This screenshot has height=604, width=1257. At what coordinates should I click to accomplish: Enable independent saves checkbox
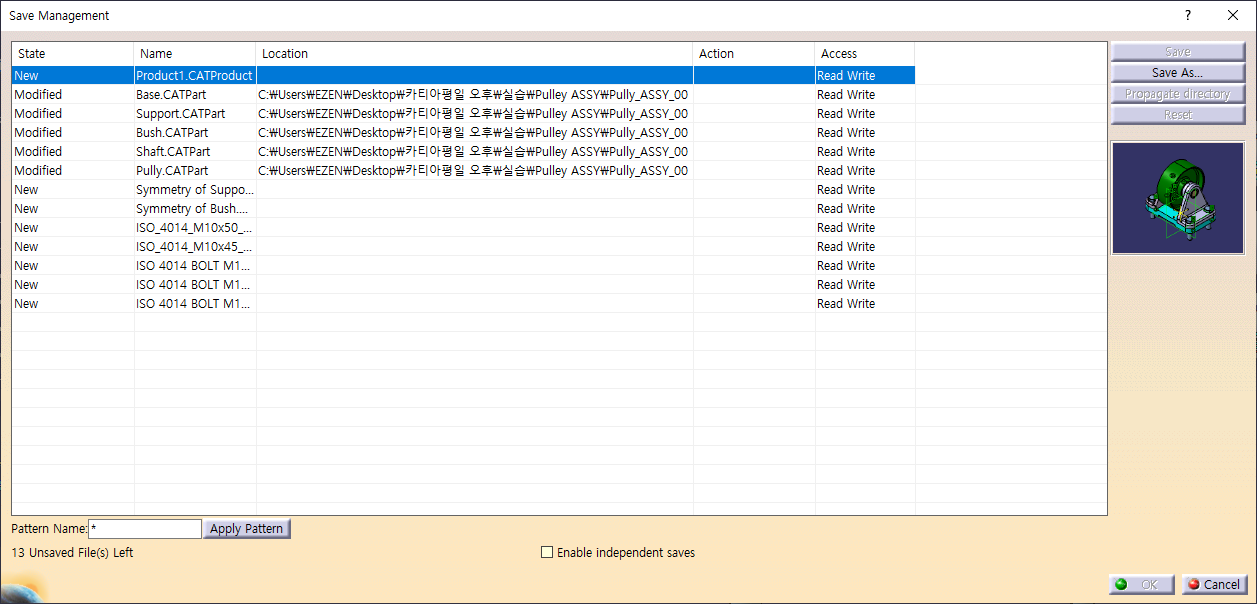547,552
